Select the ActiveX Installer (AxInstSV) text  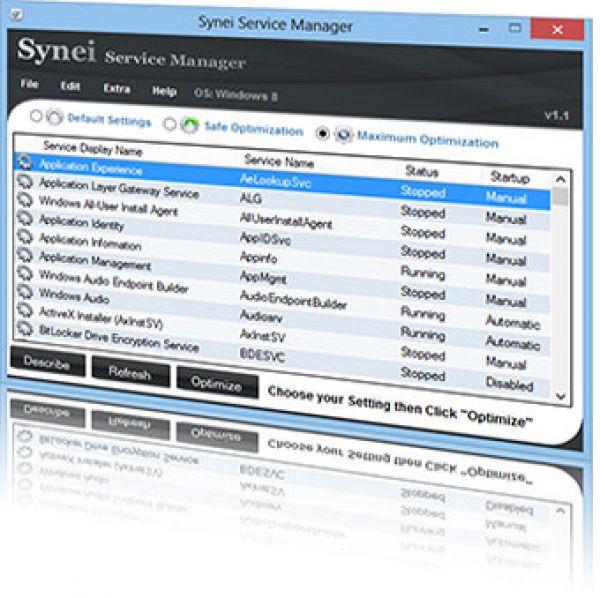click(x=101, y=318)
